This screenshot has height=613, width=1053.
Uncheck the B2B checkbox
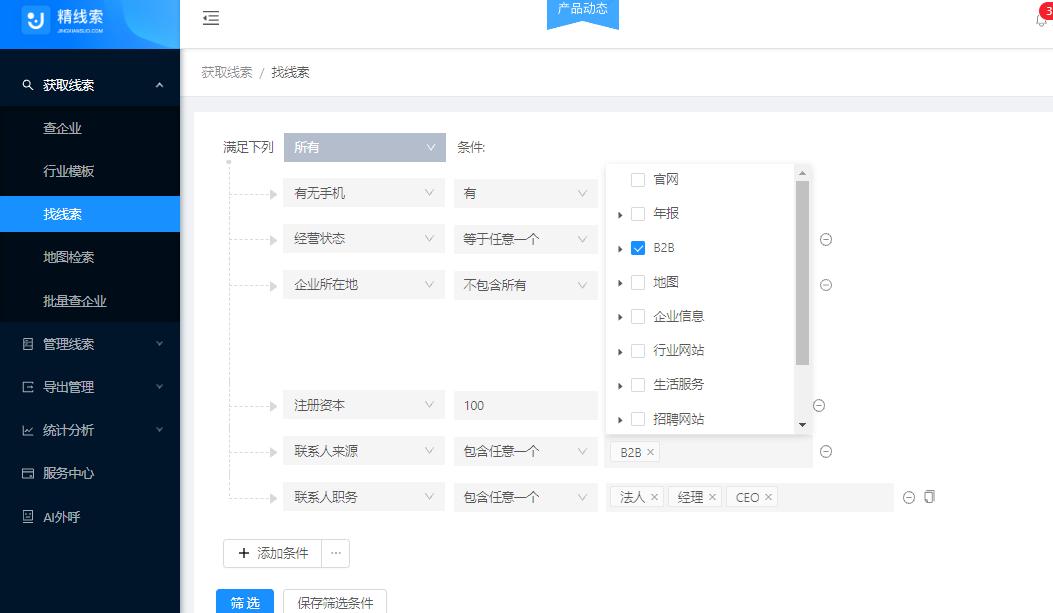(x=637, y=247)
